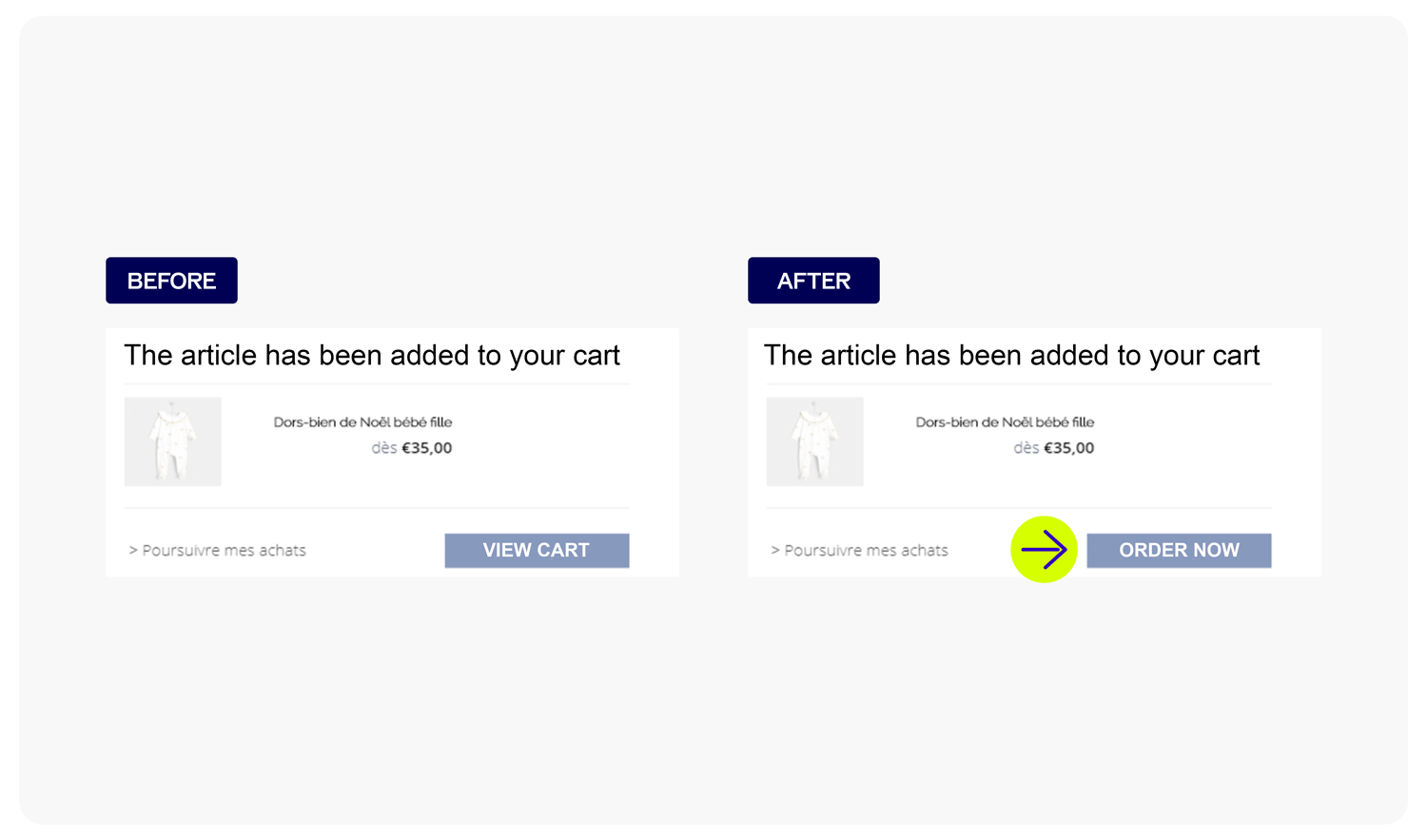Screen dimensions: 1427x840
Task: Click the 'dès' text in the BEFORE panel
Action: click(x=384, y=448)
